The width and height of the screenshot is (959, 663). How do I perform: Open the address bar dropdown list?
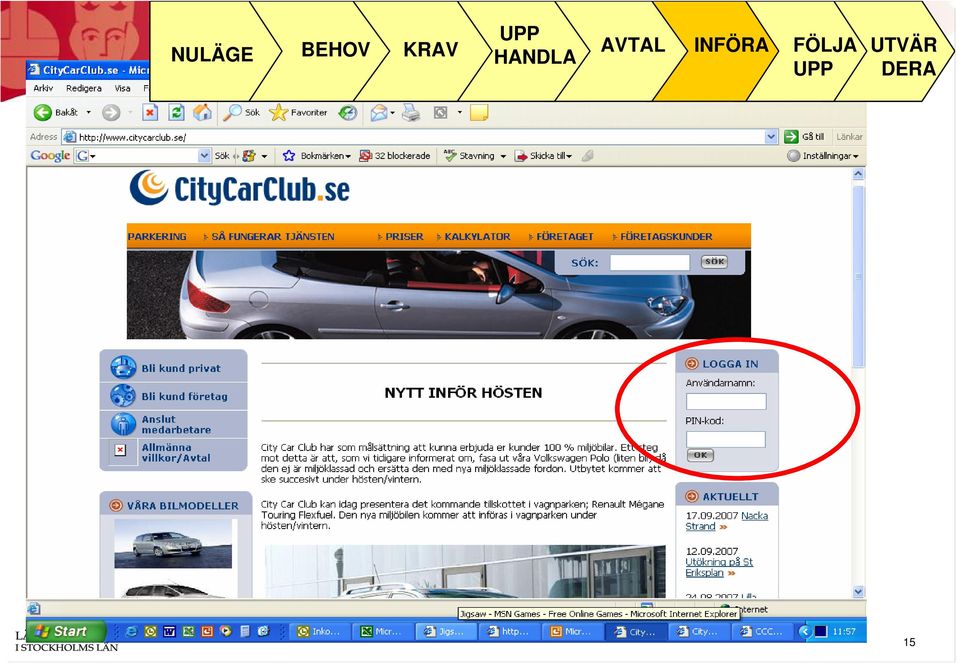click(x=771, y=137)
